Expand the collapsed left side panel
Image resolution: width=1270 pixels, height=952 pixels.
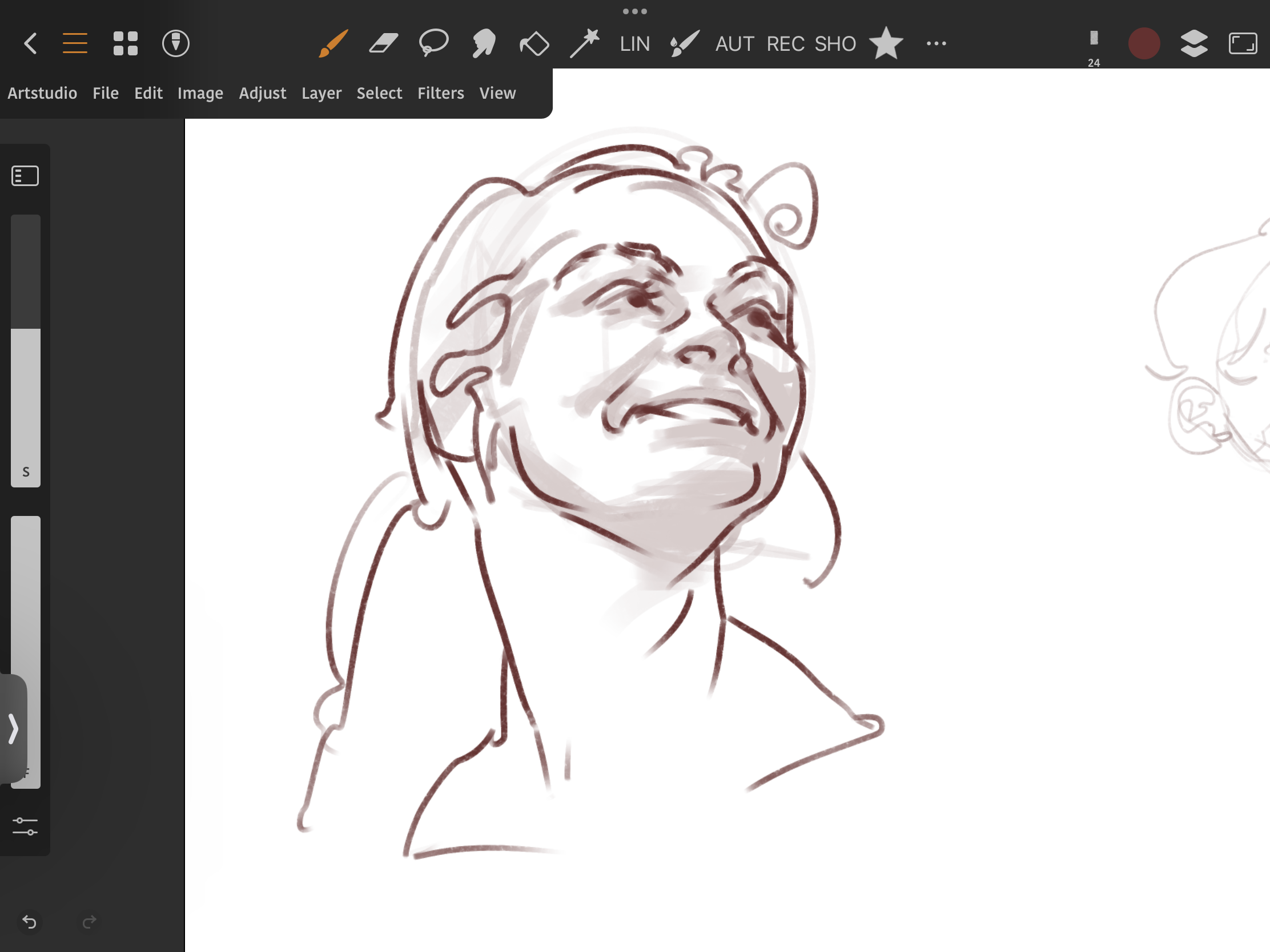pos(13,729)
